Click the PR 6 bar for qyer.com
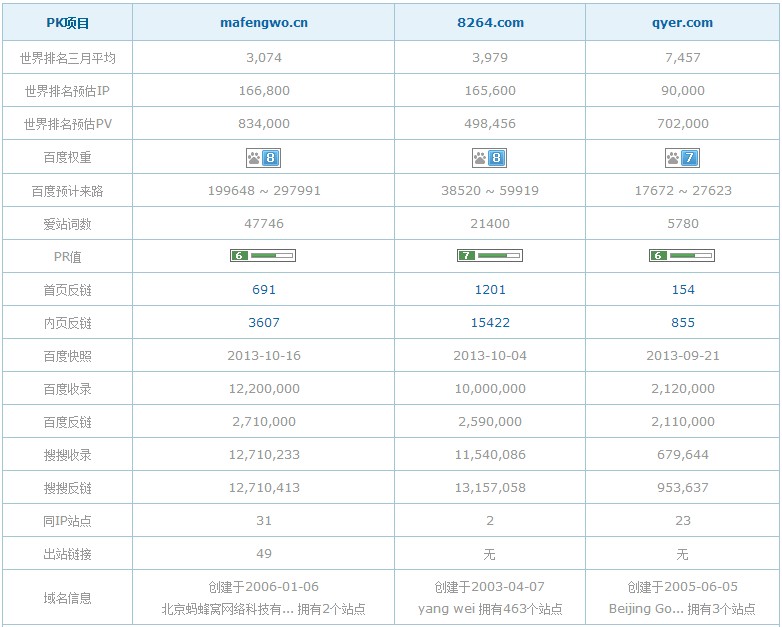The image size is (782, 627). point(682,255)
